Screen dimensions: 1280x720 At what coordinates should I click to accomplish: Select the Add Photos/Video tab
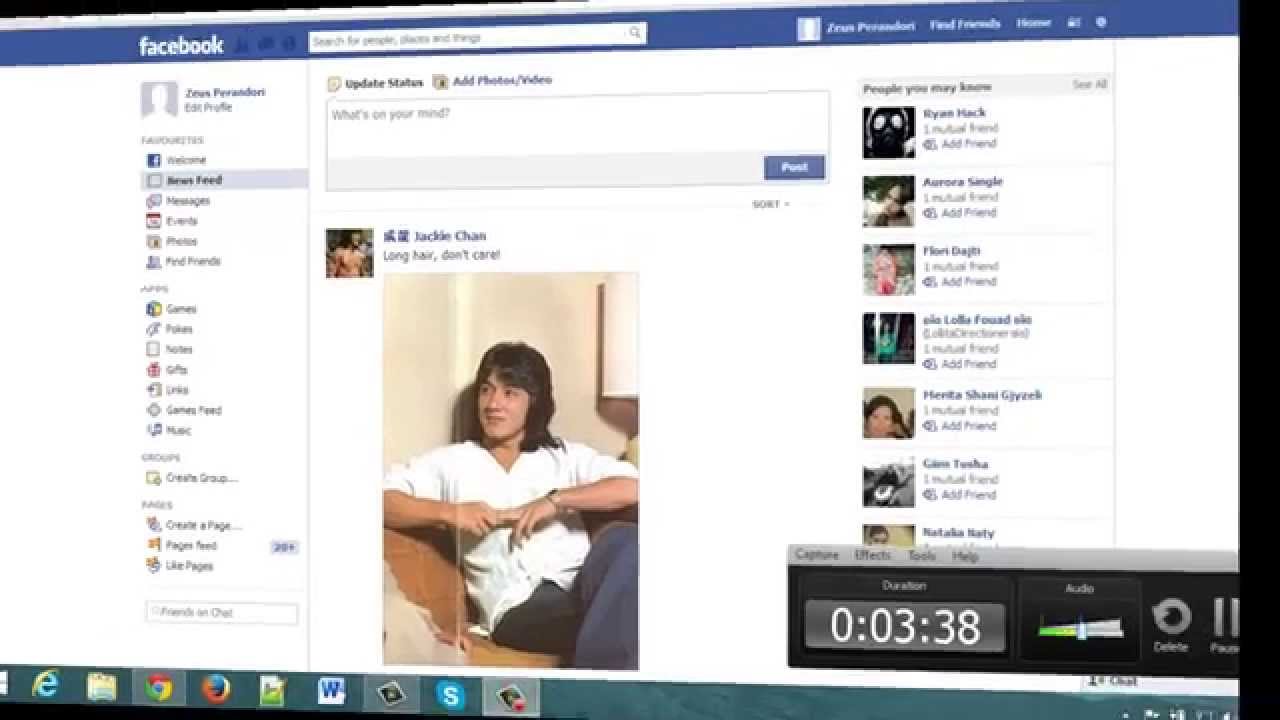492,81
